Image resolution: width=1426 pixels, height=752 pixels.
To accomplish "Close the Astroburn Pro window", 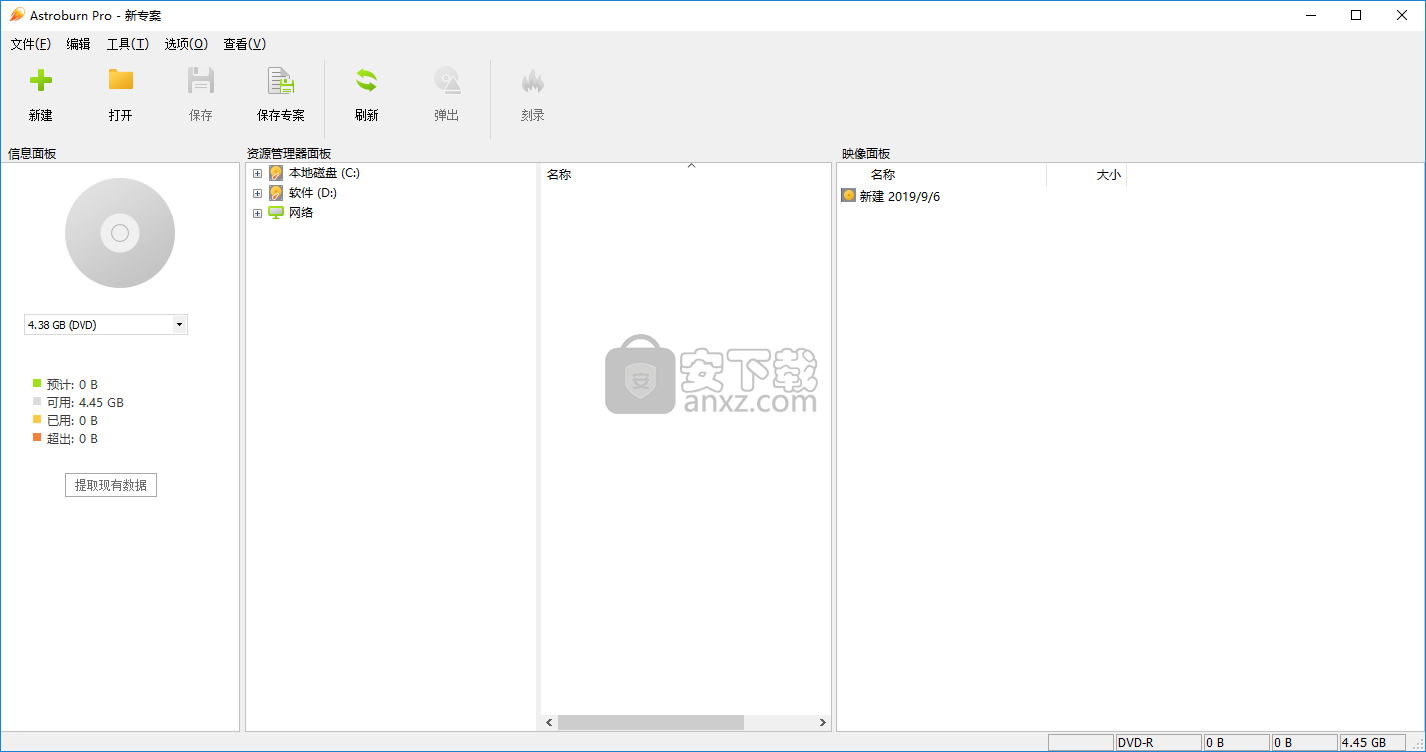I will pyautogui.click(x=1402, y=15).
